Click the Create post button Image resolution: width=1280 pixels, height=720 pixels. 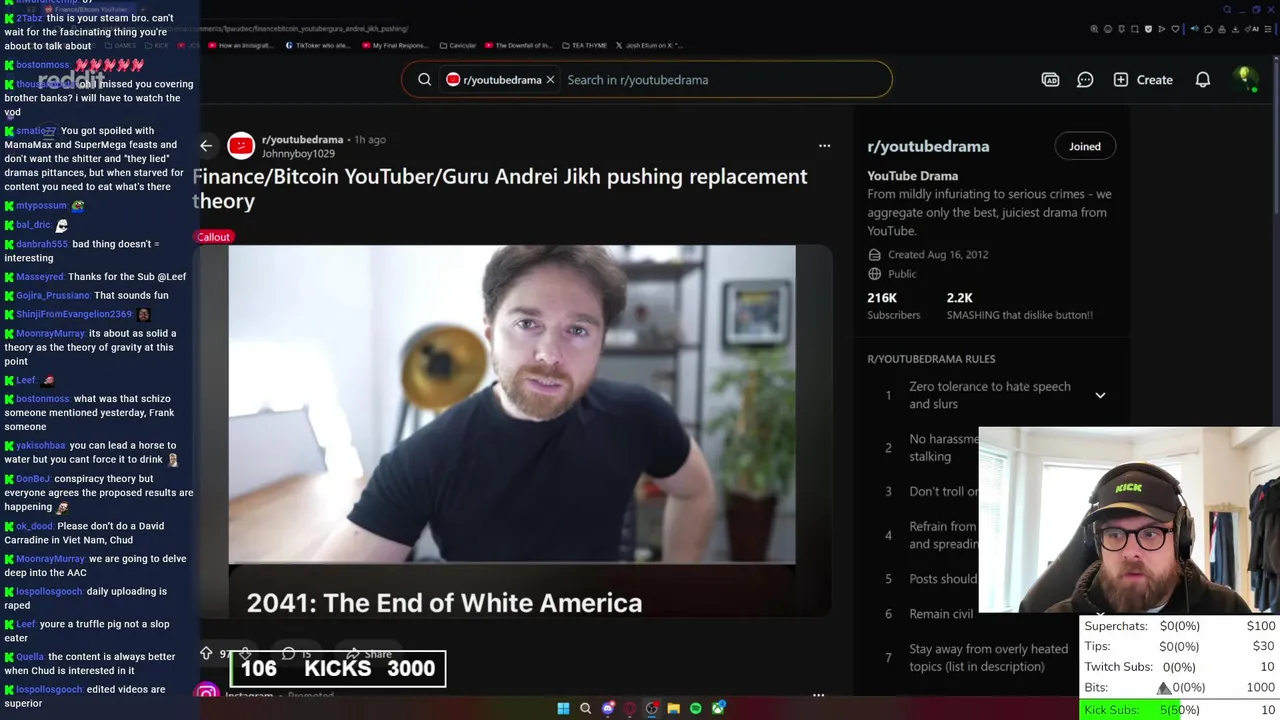coord(1143,80)
